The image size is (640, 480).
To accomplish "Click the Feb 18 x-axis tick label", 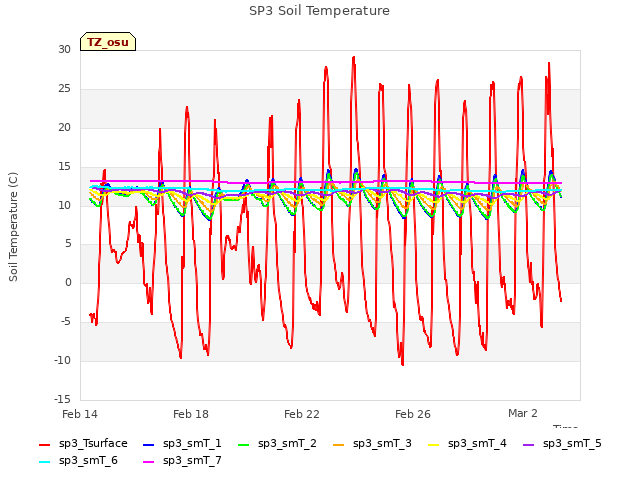I will tap(191, 414).
